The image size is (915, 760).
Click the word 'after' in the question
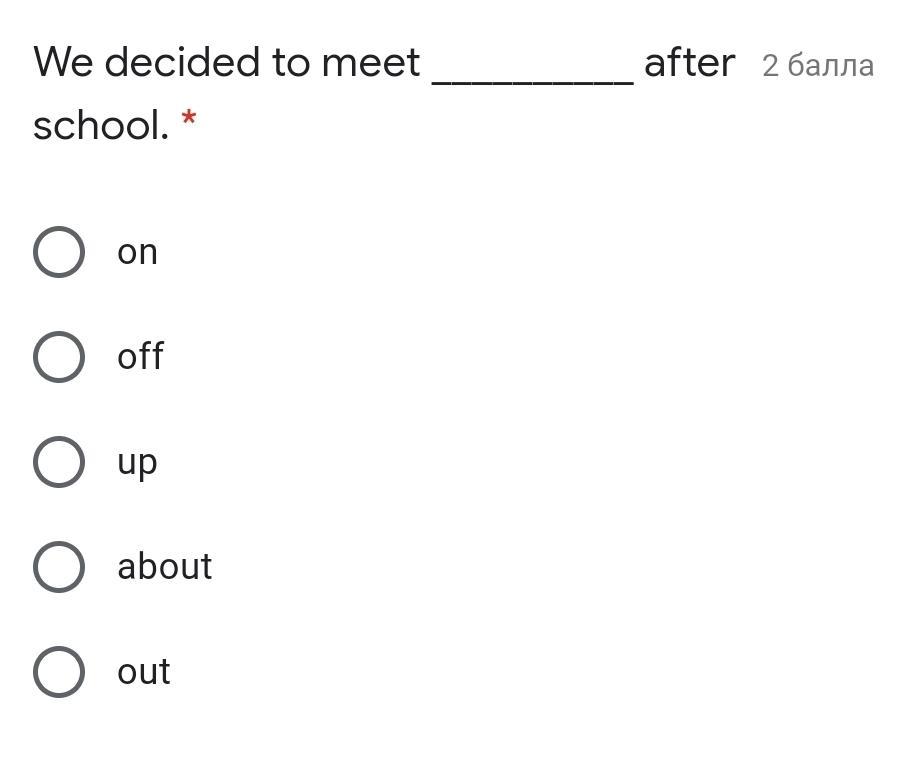[x=689, y=63]
